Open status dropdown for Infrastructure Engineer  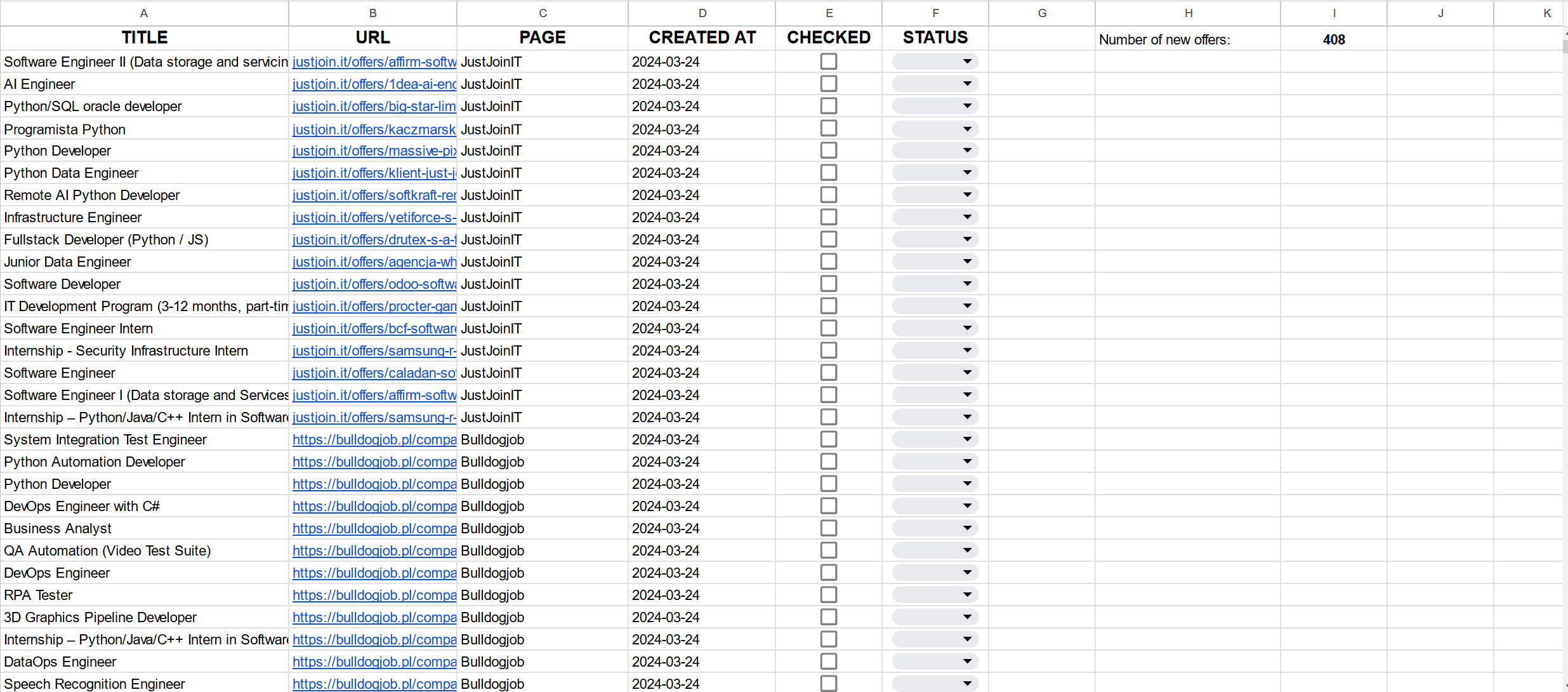pos(966,217)
